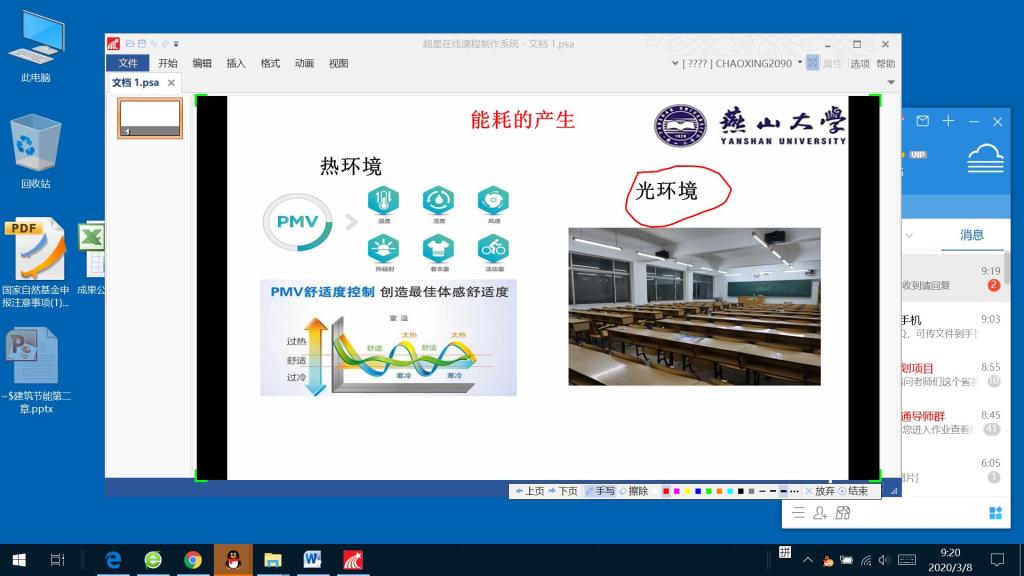1024x576 pixels.
Task: Open the QQ app grid icon
Action: pyautogui.click(x=995, y=513)
